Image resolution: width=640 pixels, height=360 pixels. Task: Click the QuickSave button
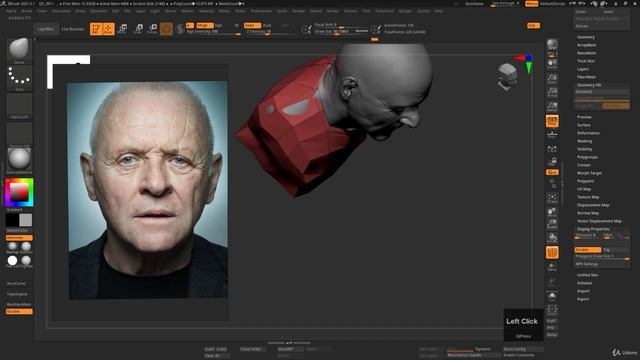point(474,4)
